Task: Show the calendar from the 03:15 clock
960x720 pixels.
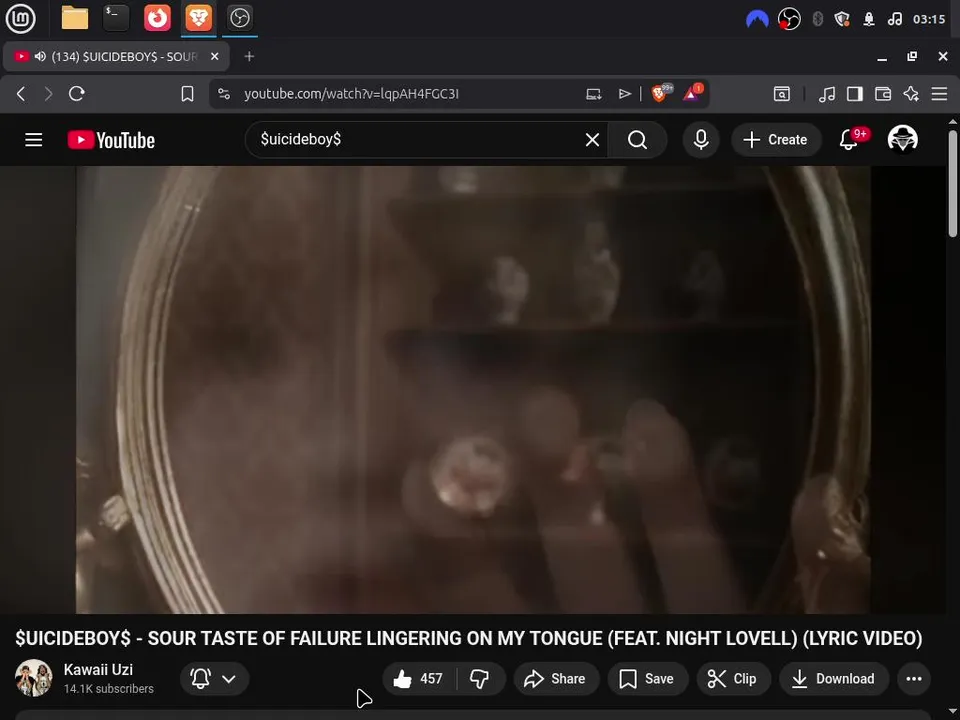Action: tap(929, 20)
